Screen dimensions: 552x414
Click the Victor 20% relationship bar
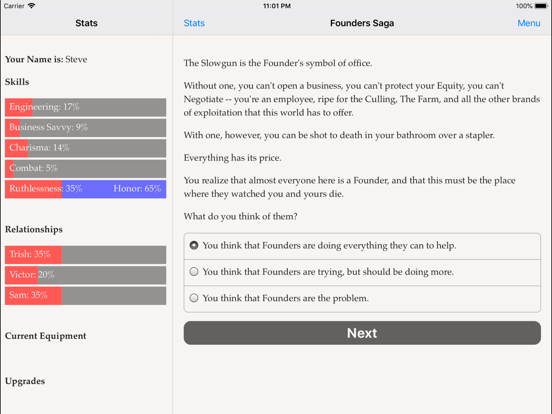[86, 275]
